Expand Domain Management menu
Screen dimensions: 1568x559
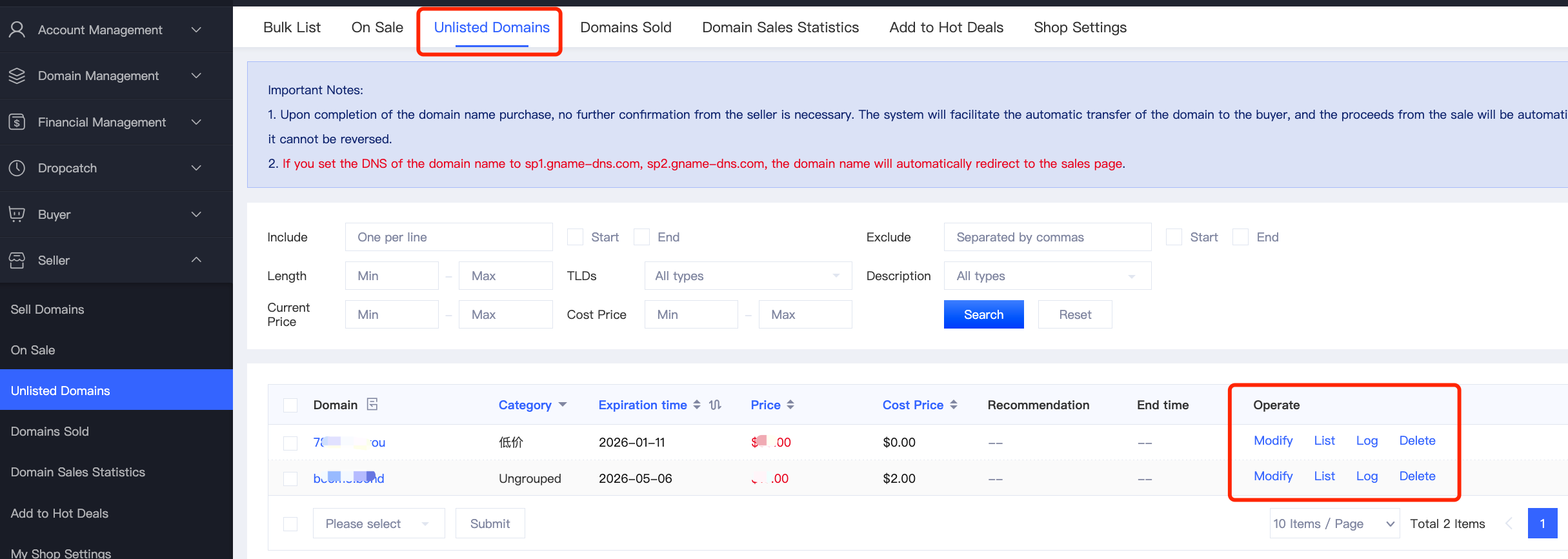pos(196,76)
